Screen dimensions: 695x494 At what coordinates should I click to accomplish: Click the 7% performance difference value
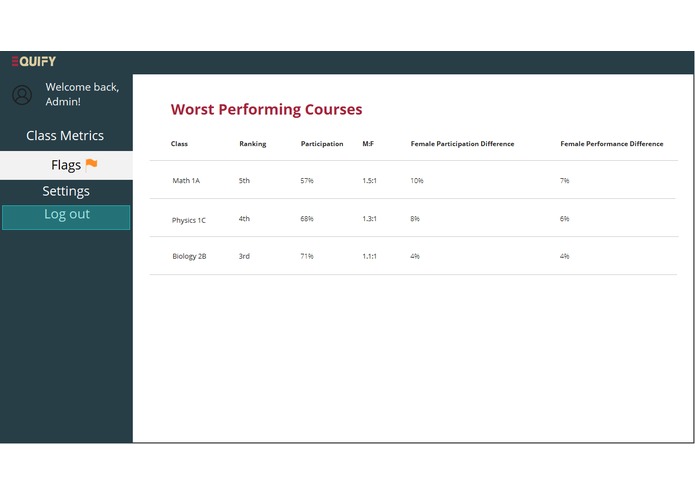click(564, 181)
